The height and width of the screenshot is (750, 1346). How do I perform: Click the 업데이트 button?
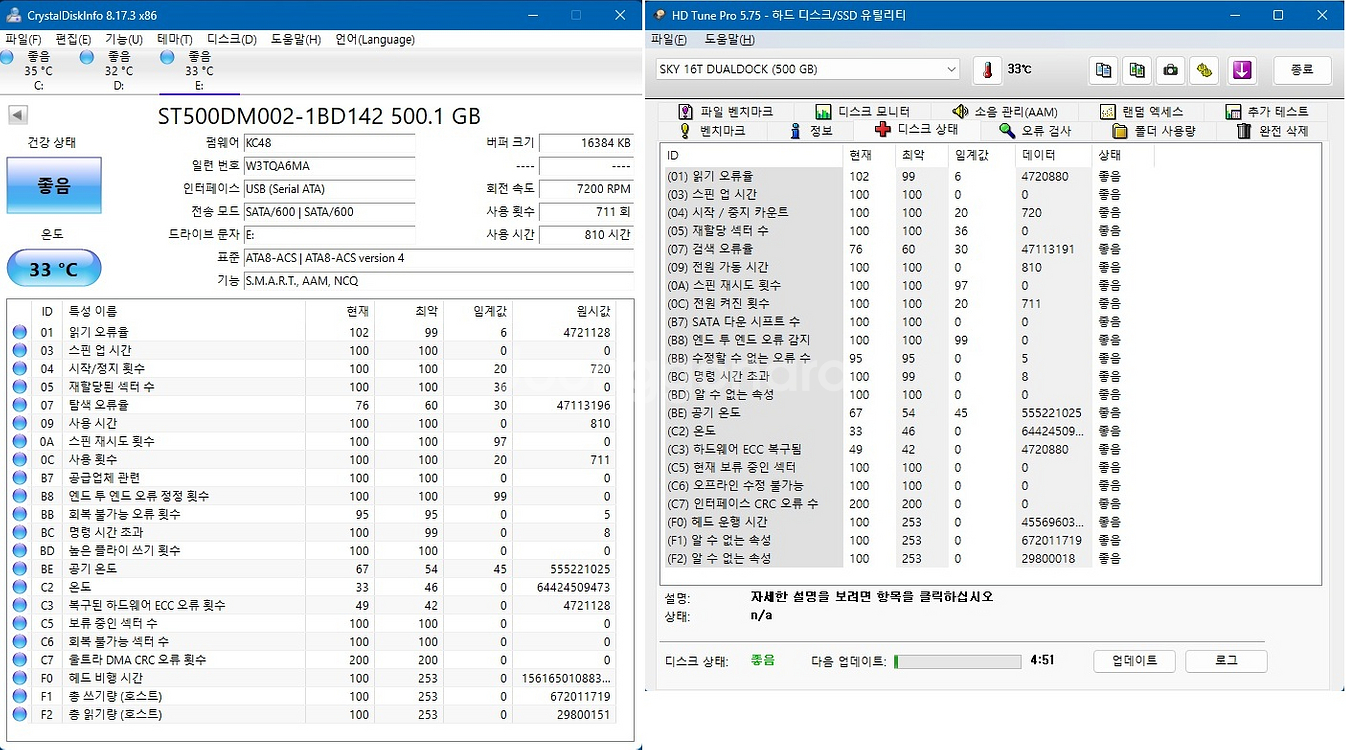1133,661
